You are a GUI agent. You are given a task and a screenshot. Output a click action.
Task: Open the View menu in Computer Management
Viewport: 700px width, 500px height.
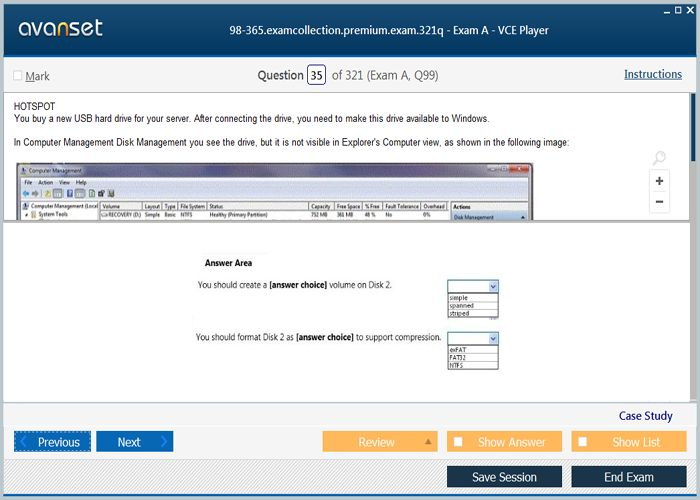[x=64, y=182]
